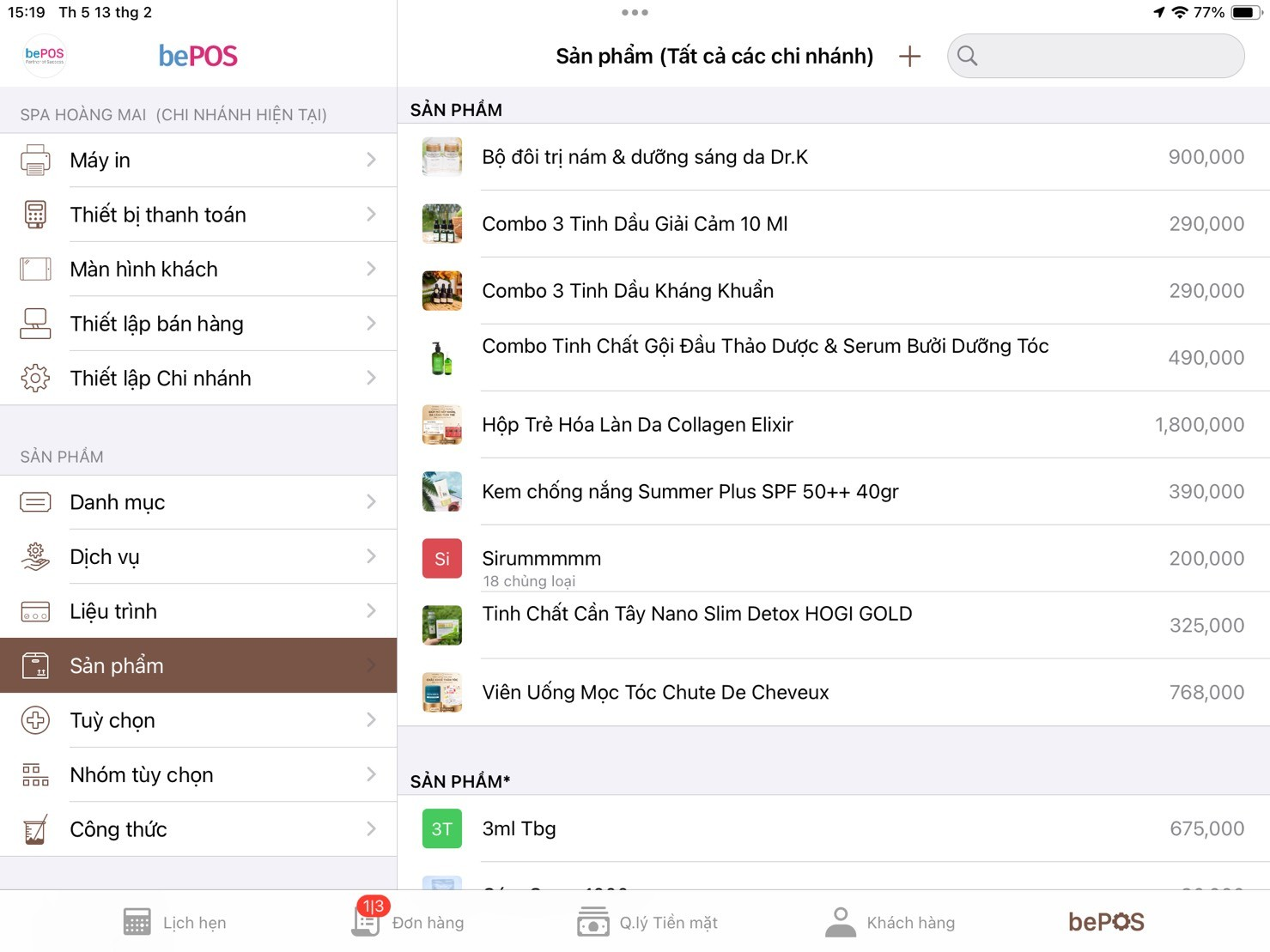Screen dimensions: 1270x952
Task: Go to Q.lý Tiền mặt tab
Action: pyautogui.click(x=647, y=922)
